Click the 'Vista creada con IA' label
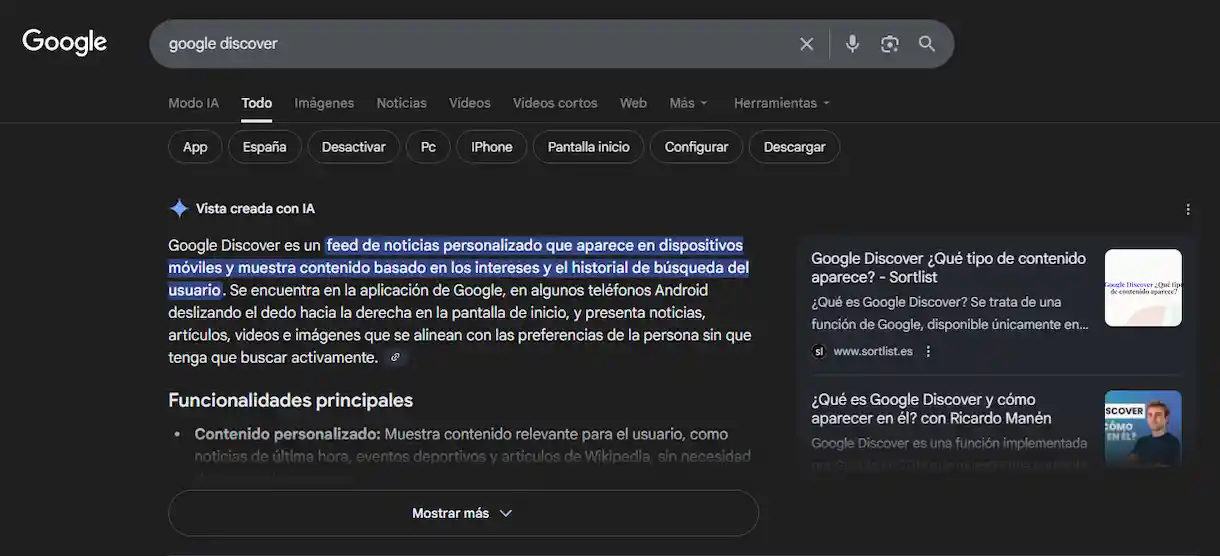 255,208
